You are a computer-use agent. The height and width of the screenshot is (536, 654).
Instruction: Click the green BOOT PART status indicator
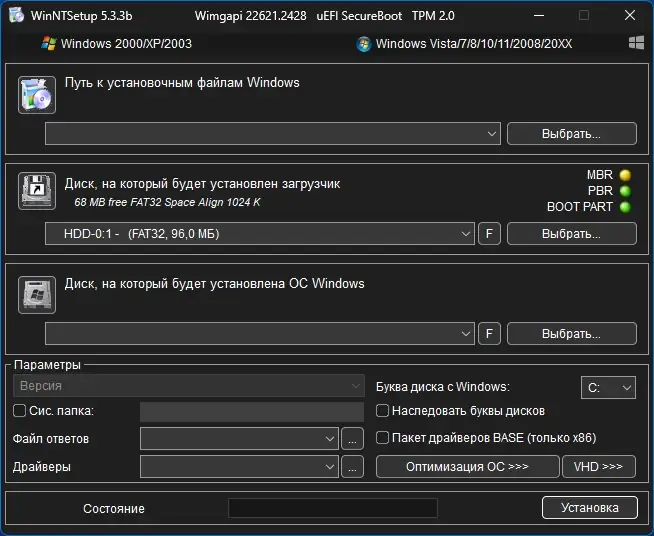(625, 207)
